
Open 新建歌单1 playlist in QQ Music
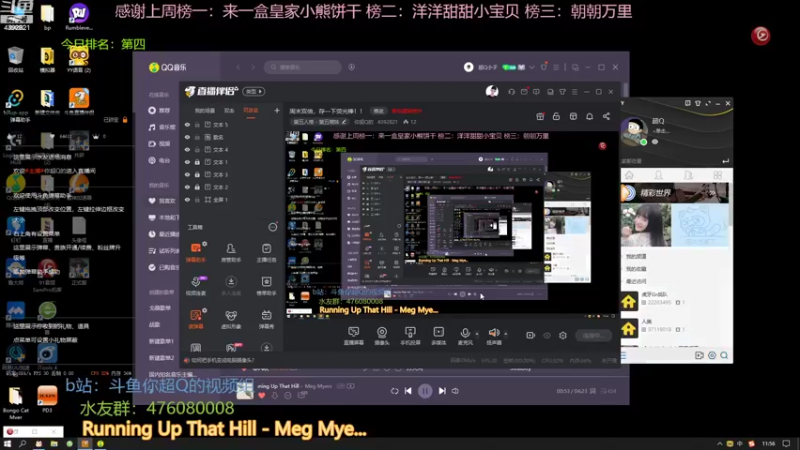(x=161, y=341)
